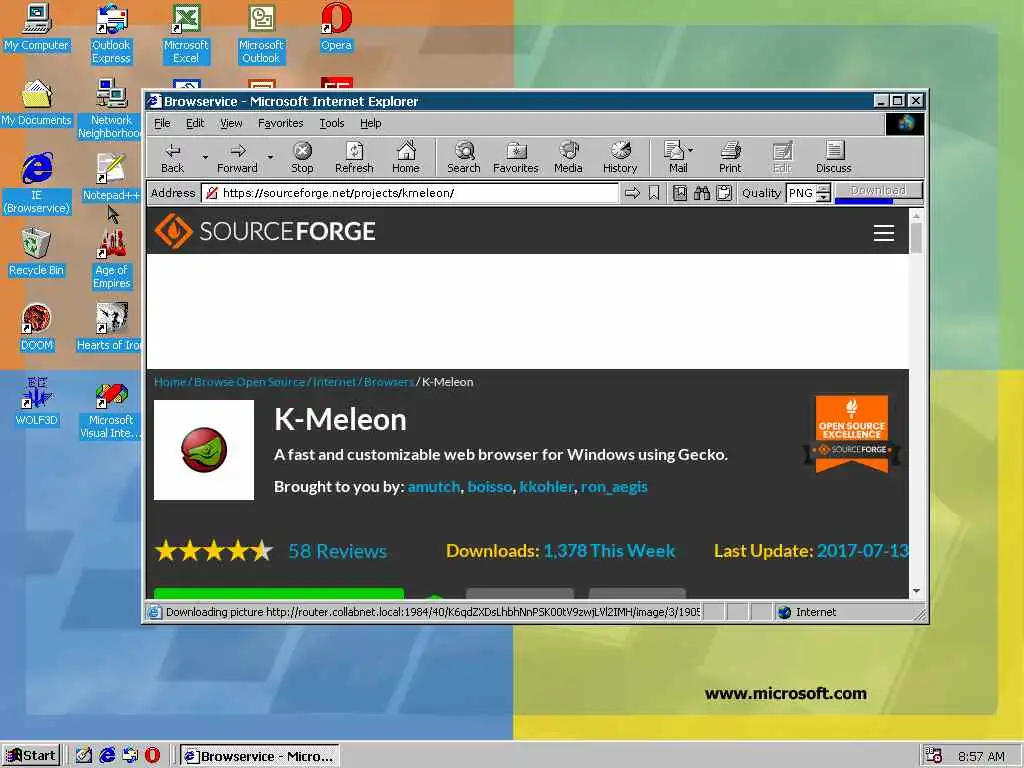Open the Media toolbar button
The width and height of the screenshot is (1024, 768).
(568, 157)
